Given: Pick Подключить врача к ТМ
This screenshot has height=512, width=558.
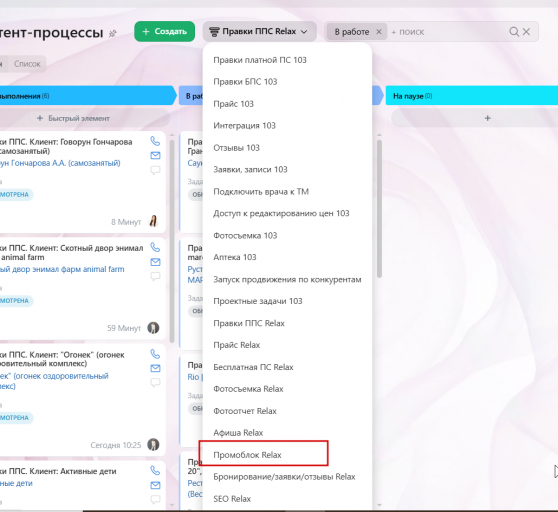Looking at the screenshot, I should (261, 192).
